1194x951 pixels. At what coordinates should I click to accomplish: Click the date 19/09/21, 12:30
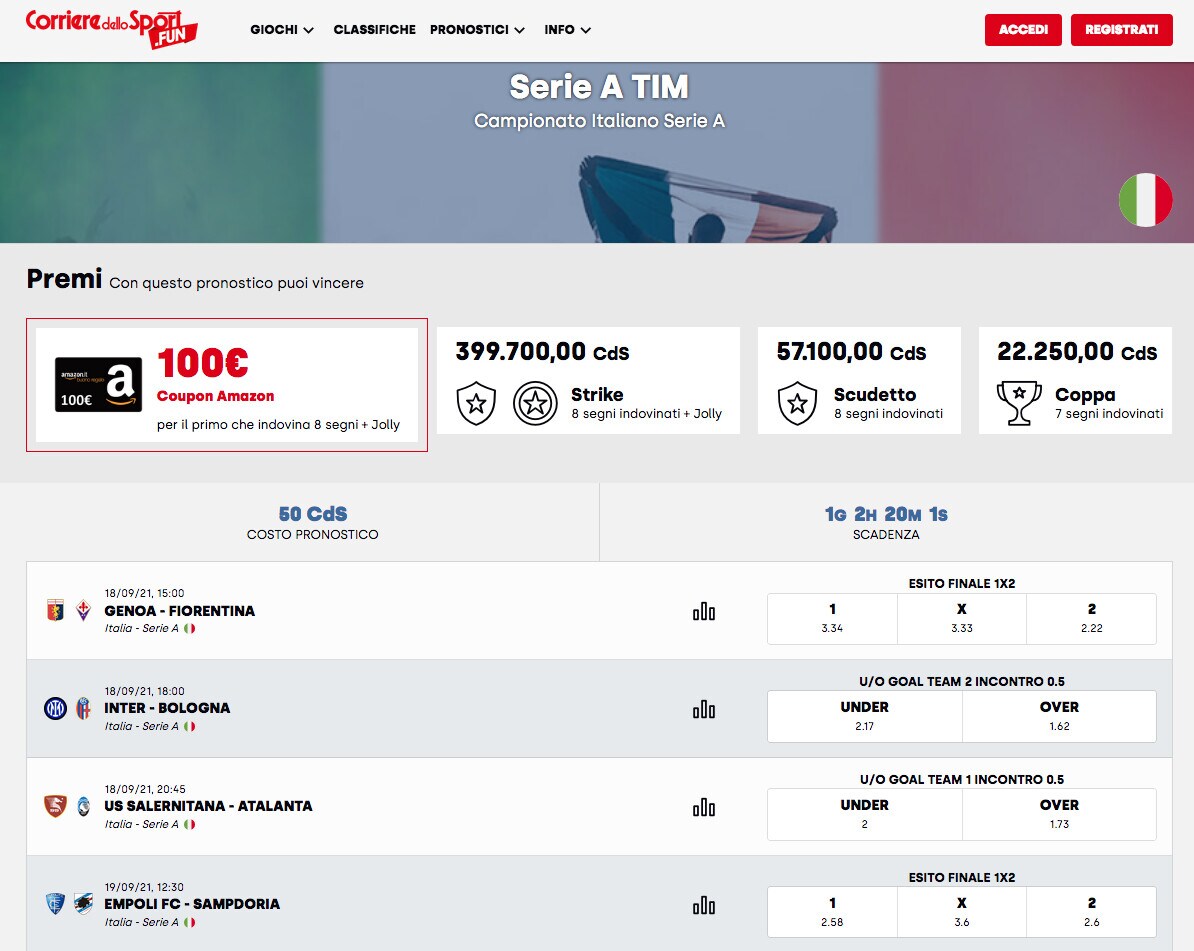[x=144, y=887]
